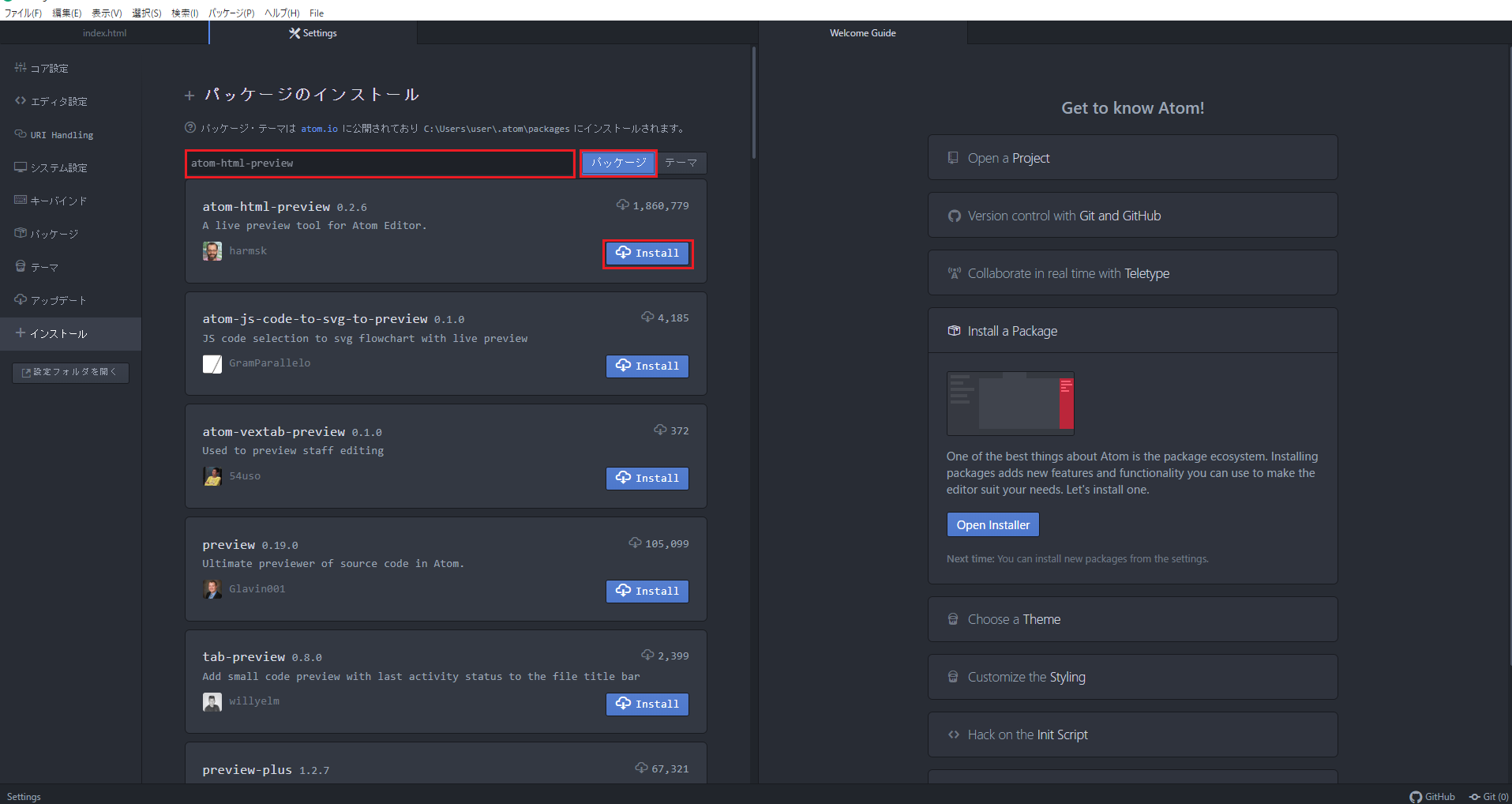1512x804 pixels.
Task: Click the help question-mark icon above the search
Action: click(x=189, y=127)
